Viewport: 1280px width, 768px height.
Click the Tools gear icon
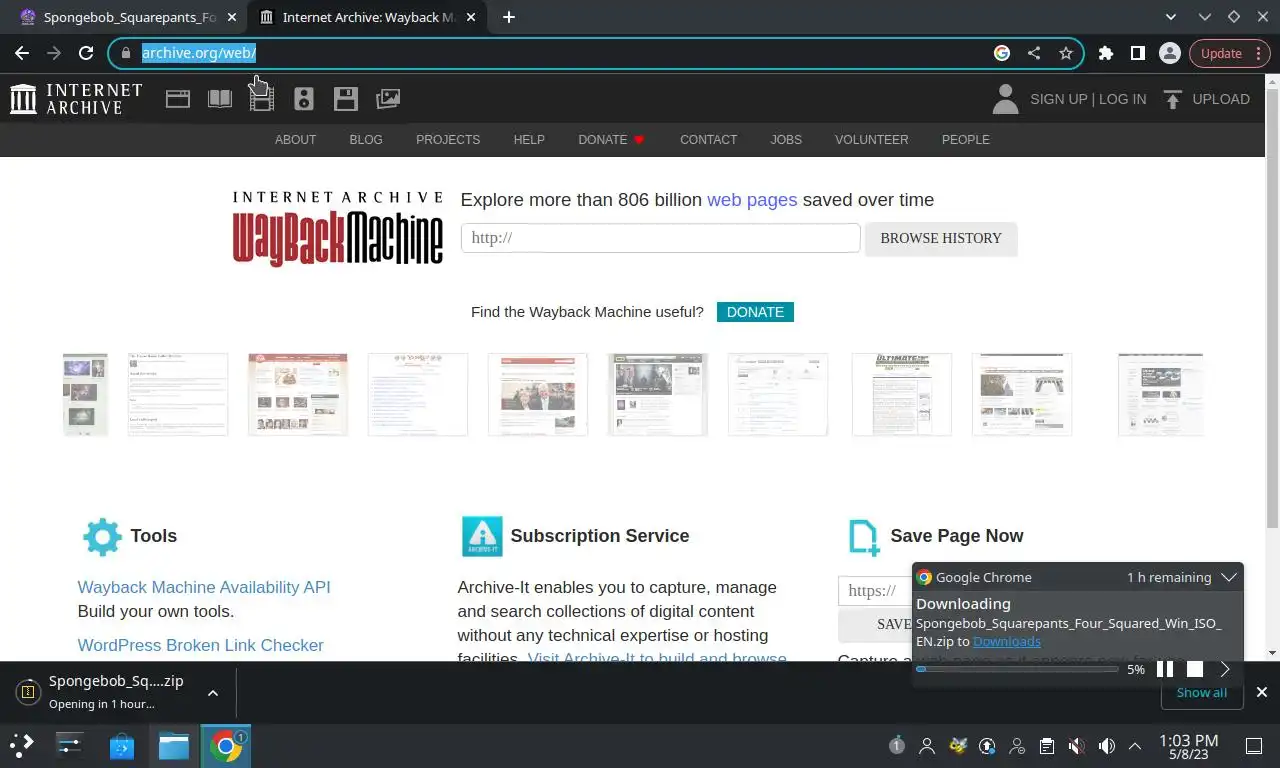pos(102,536)
